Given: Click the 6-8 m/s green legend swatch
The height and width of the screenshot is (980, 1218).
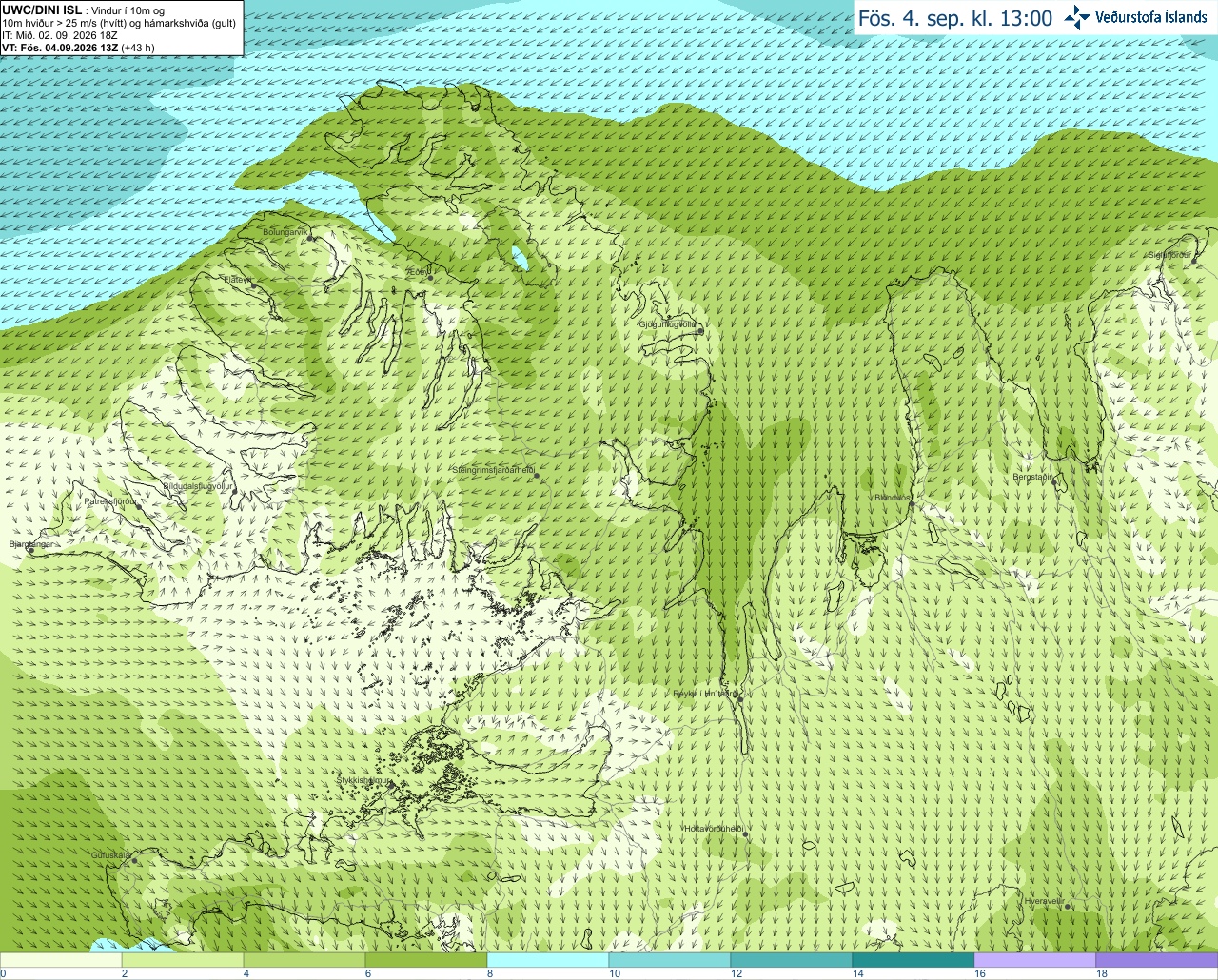Looking at the screenshot, I should click(x=426, y=960).
